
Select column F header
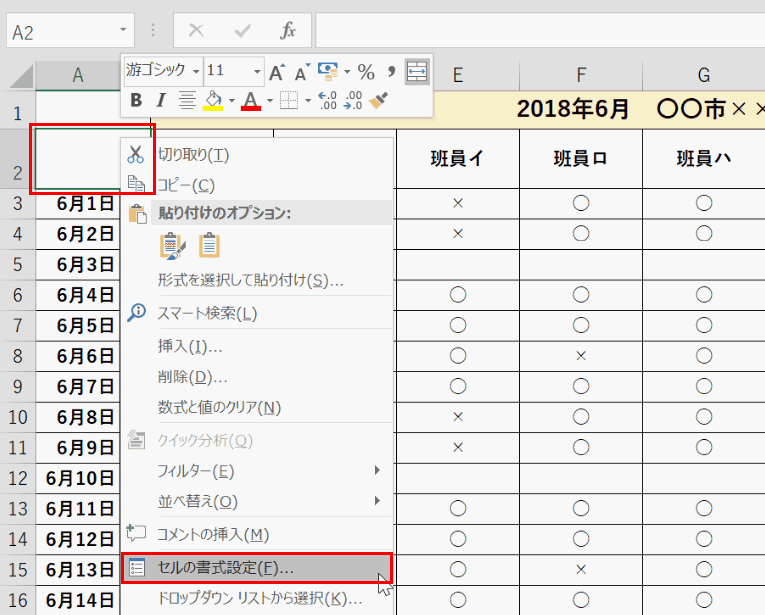click(x=581, y=76)
